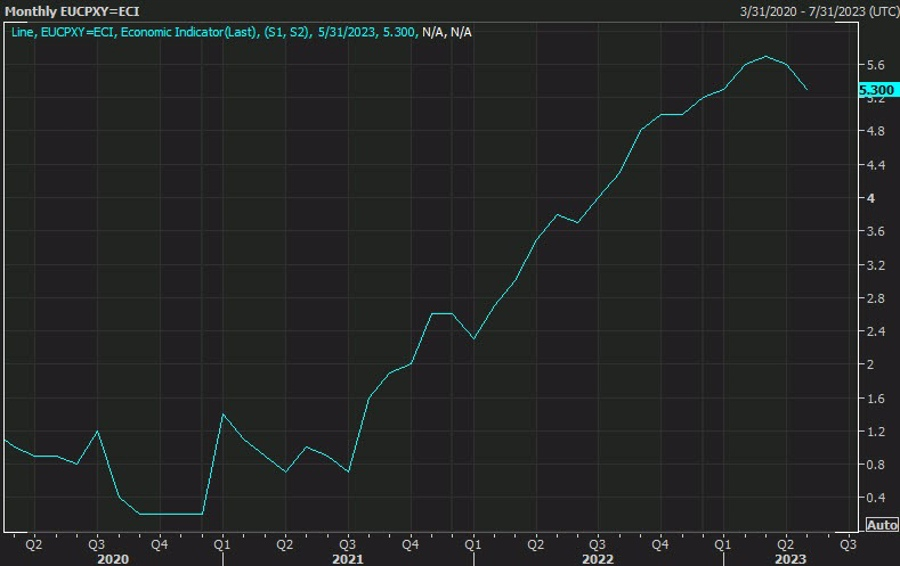Click the 5.6 label on the value axis
This screenshot has height=566, width=900.
pyautogui.click(x=876, y=65)
